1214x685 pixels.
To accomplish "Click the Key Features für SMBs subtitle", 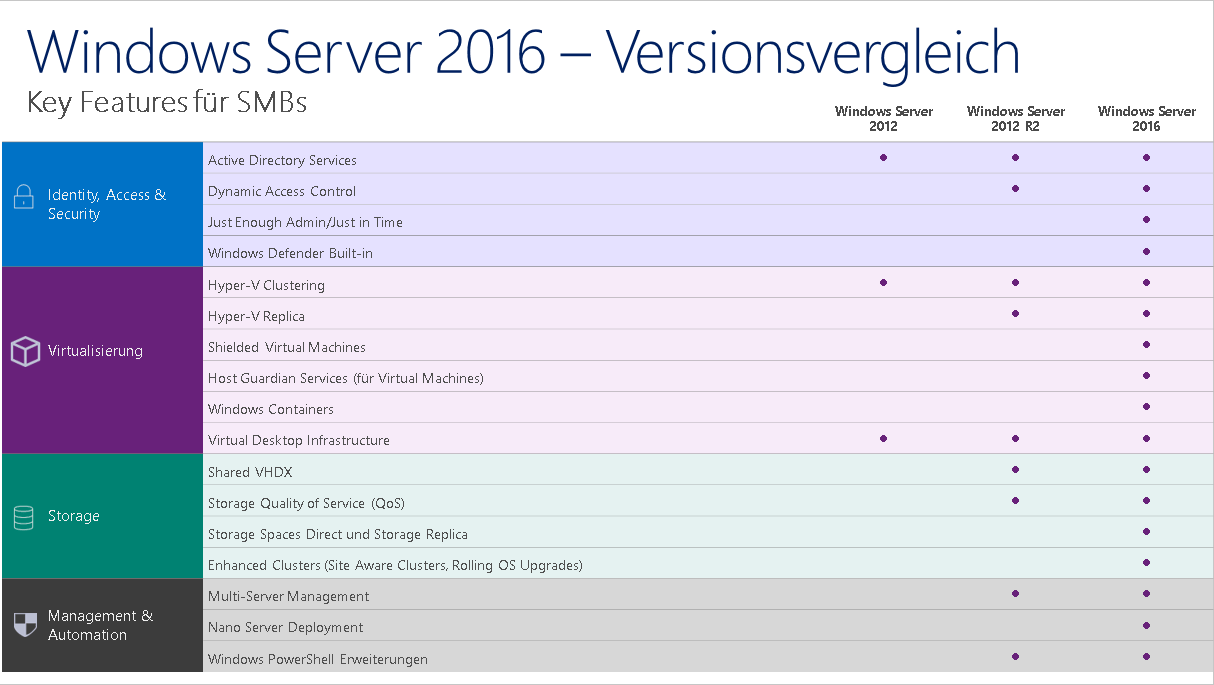I will coord(166,102).
